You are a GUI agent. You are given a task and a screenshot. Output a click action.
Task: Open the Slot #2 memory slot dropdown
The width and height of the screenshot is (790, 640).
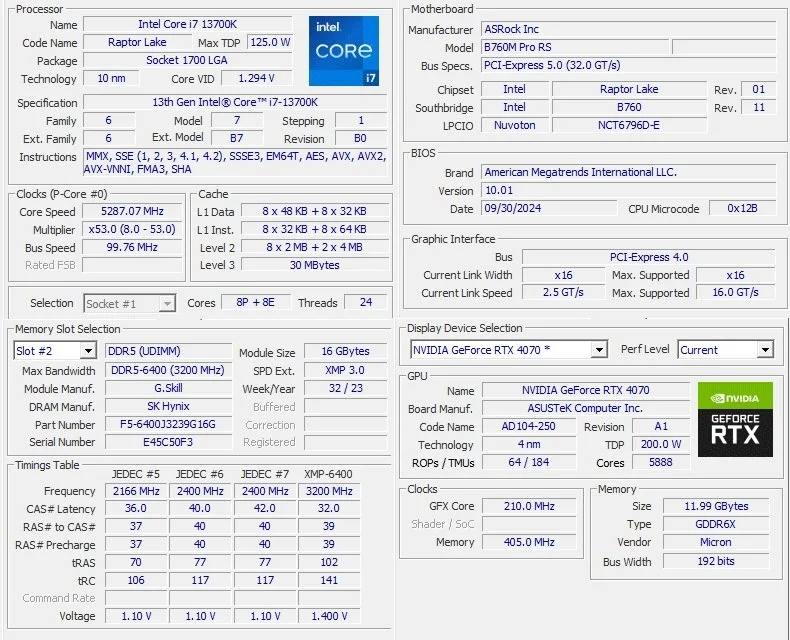[54, 351]
